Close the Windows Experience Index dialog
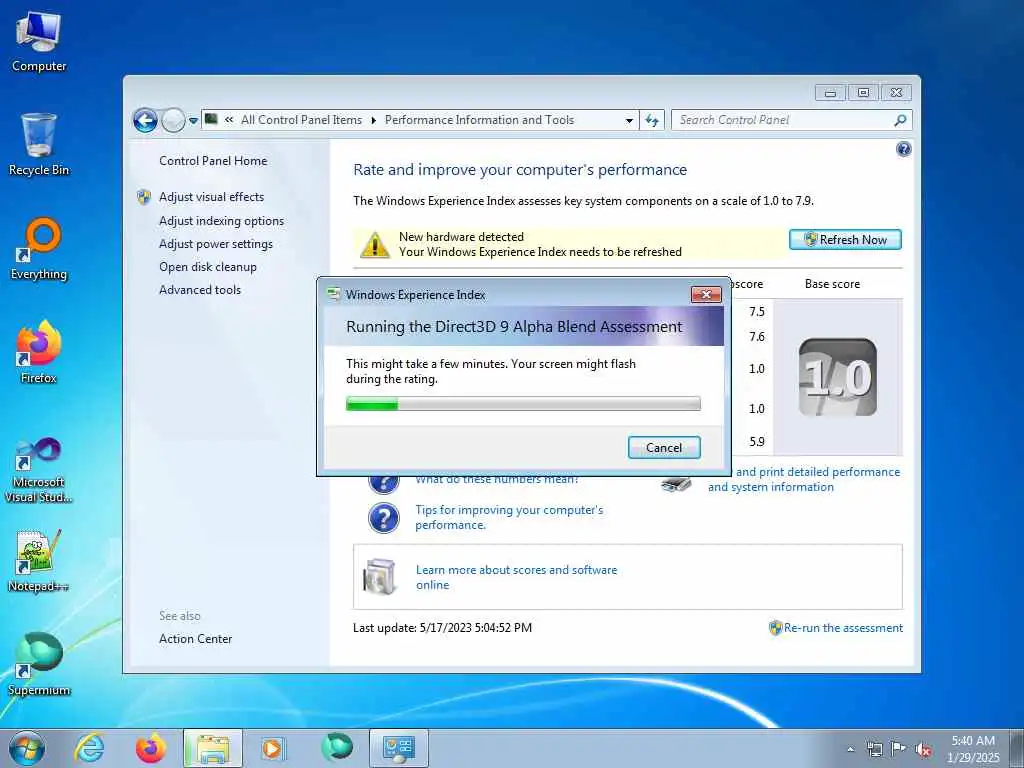The image size is (1024, 768). 706,295
